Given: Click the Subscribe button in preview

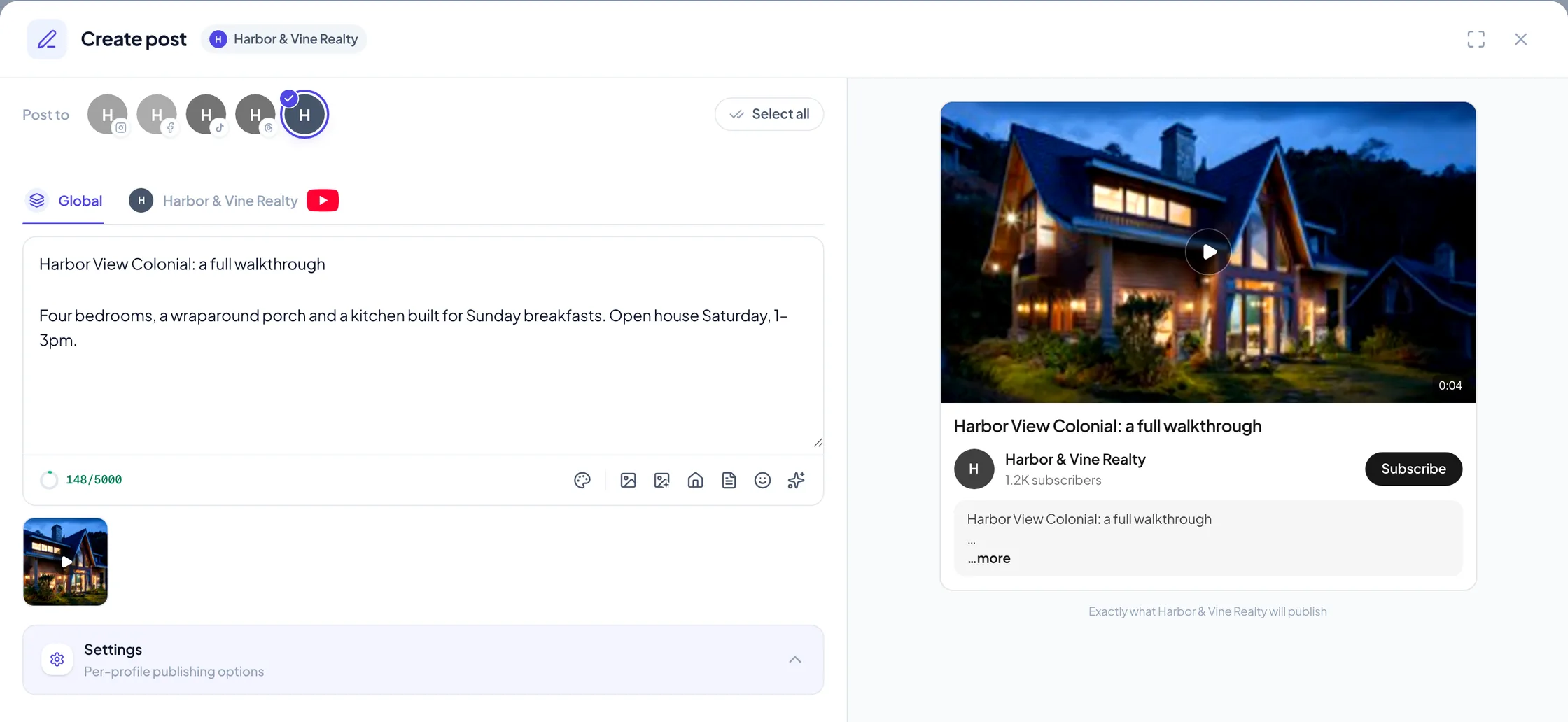Looking at the screenshot, I should pyautogui.click(x=1413, y=469).
